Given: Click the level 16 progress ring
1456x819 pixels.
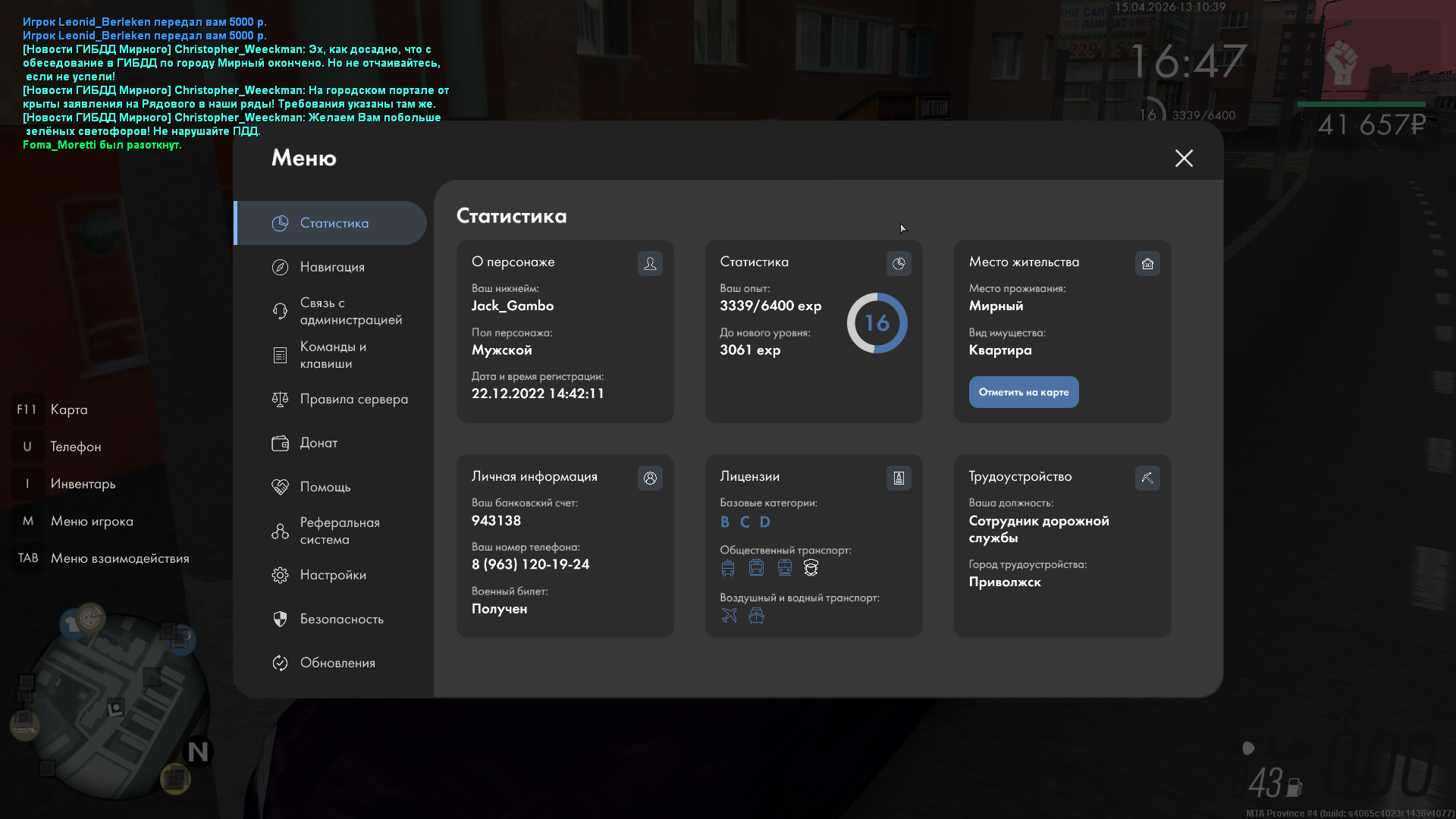Looking at the screenshot, I should pyautogui.click(x=877, y=323).
